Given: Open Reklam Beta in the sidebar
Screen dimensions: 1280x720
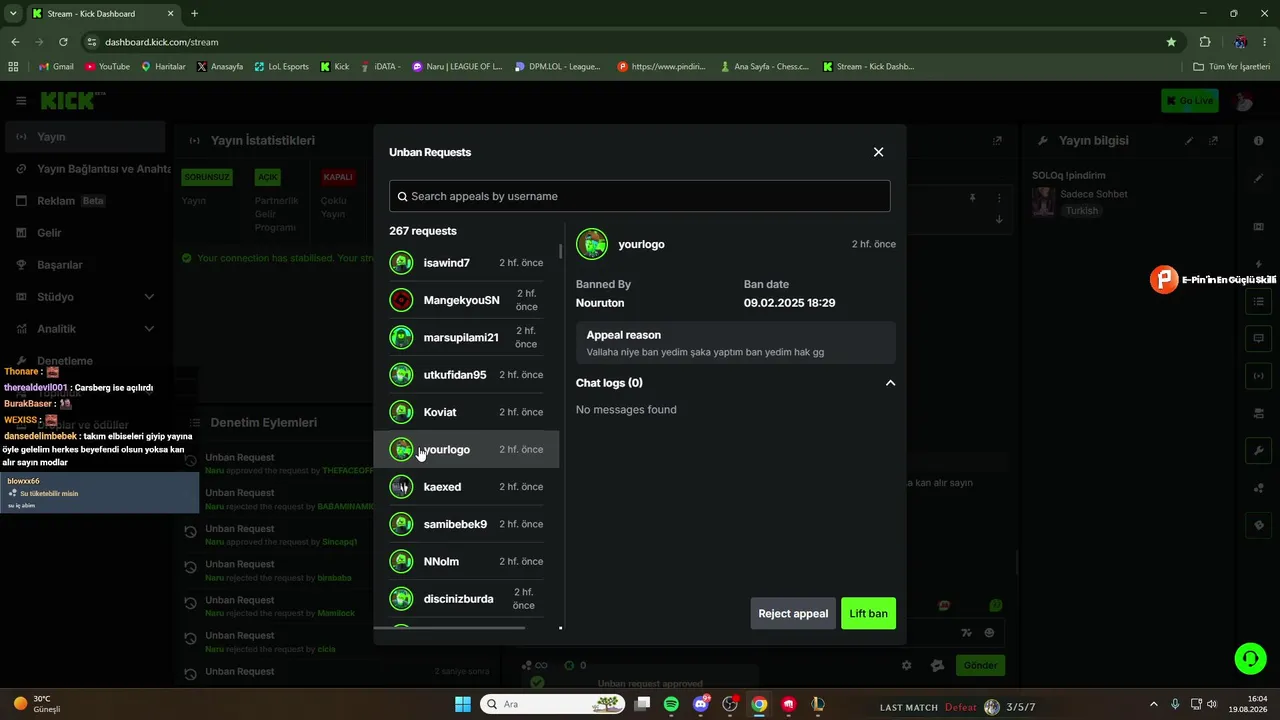Looking at the screenshot, I should (x=84, y=201).
